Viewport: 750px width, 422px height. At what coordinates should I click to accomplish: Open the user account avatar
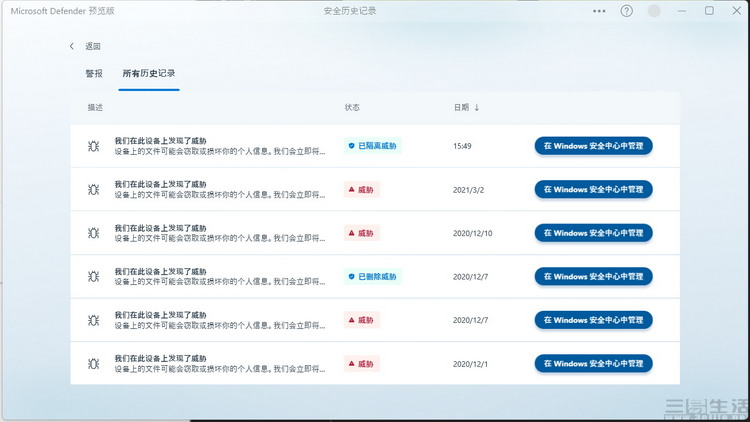pyautogui.click(x=654, y=11)
